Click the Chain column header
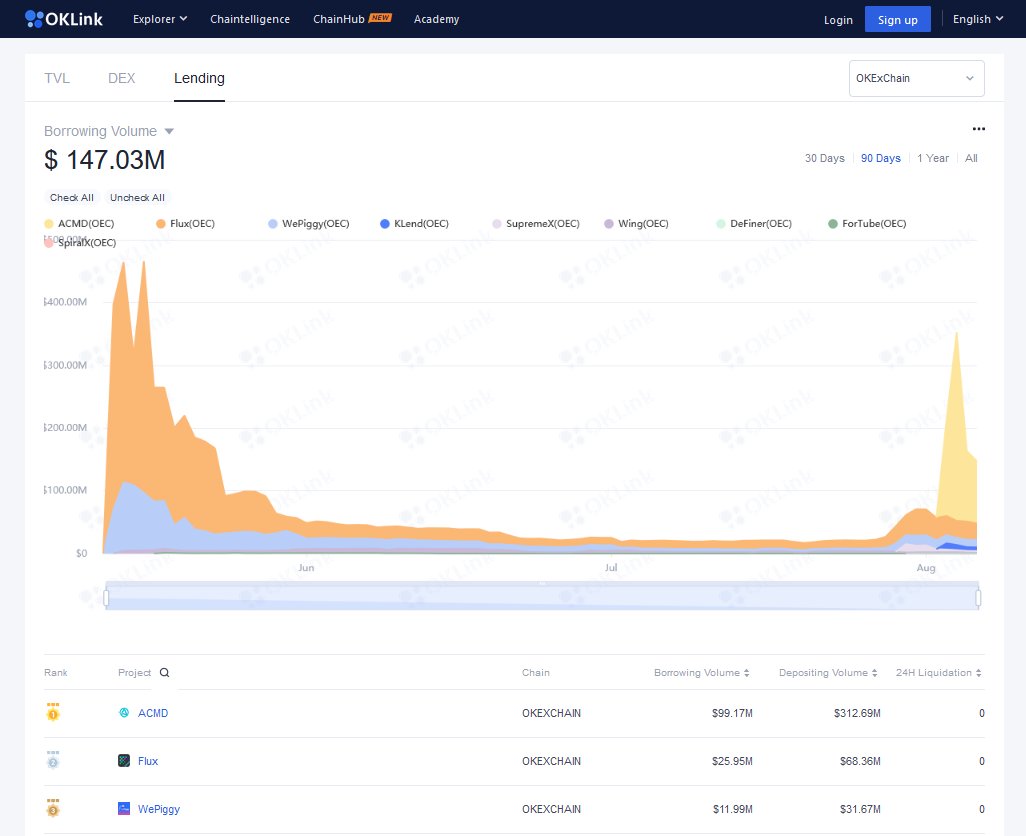The height and width of the screenshot is (836, 1026). tap(536, 672)
